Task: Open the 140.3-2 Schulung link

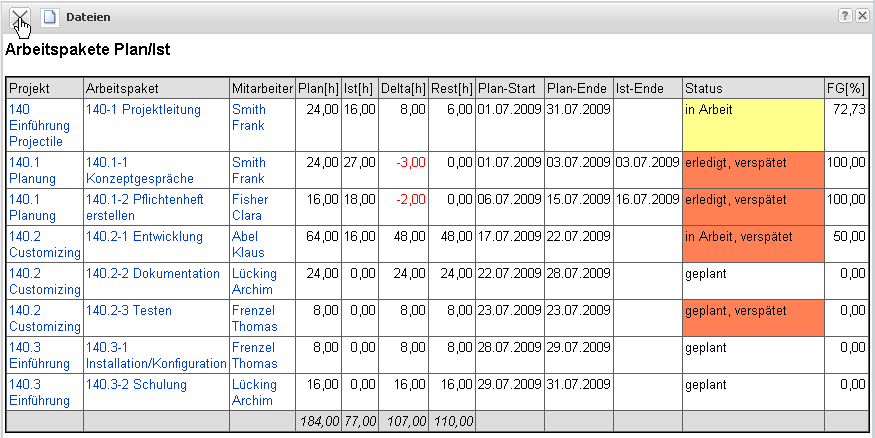Action: point(136,385)
